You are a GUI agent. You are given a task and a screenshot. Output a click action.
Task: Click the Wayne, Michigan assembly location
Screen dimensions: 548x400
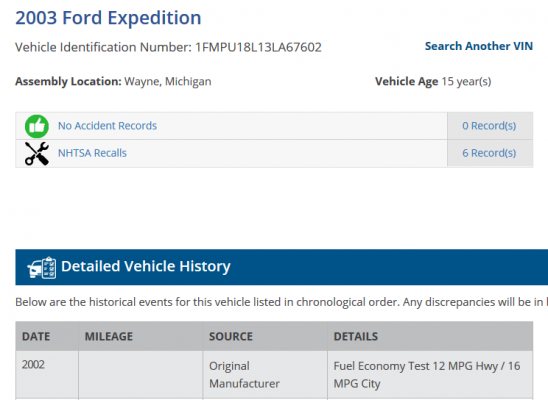point(168,81)
